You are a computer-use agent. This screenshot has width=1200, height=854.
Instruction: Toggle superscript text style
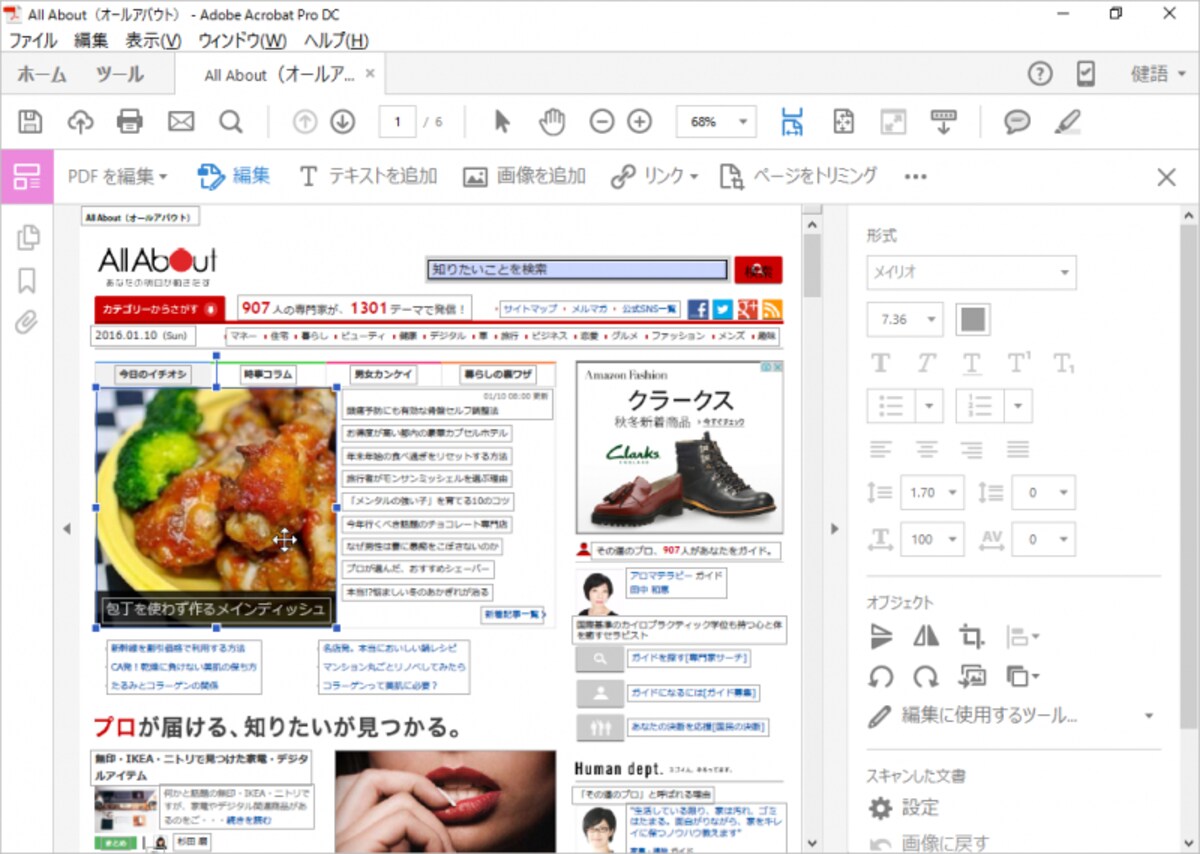[1018, 363]
